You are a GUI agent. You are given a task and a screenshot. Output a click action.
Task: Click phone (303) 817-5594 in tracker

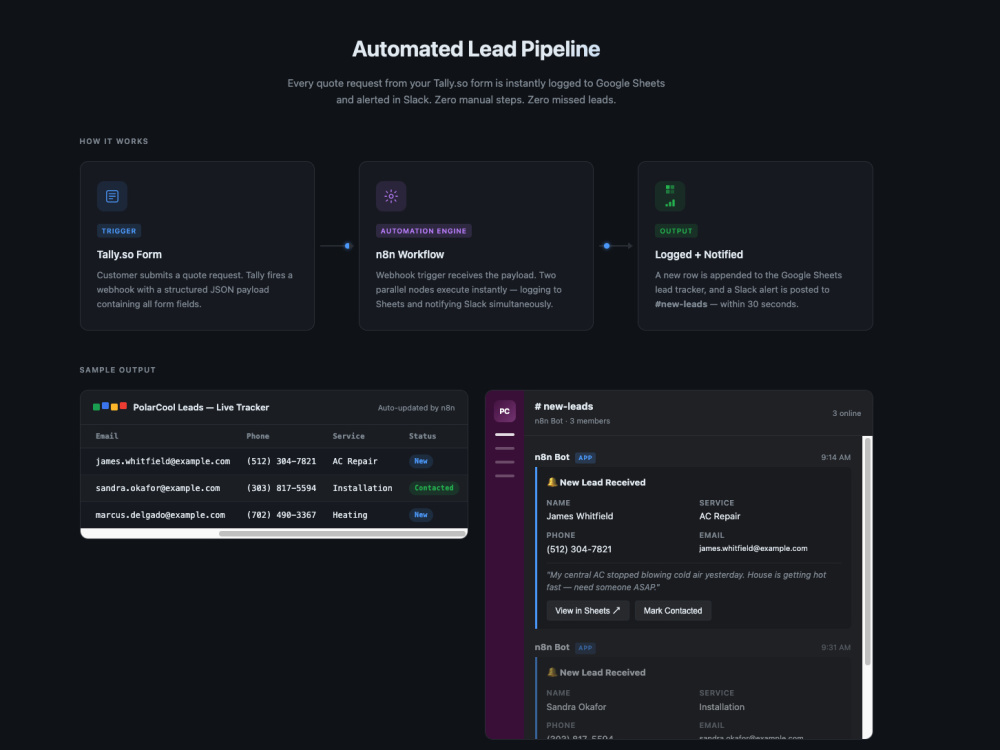pos(281,488)
